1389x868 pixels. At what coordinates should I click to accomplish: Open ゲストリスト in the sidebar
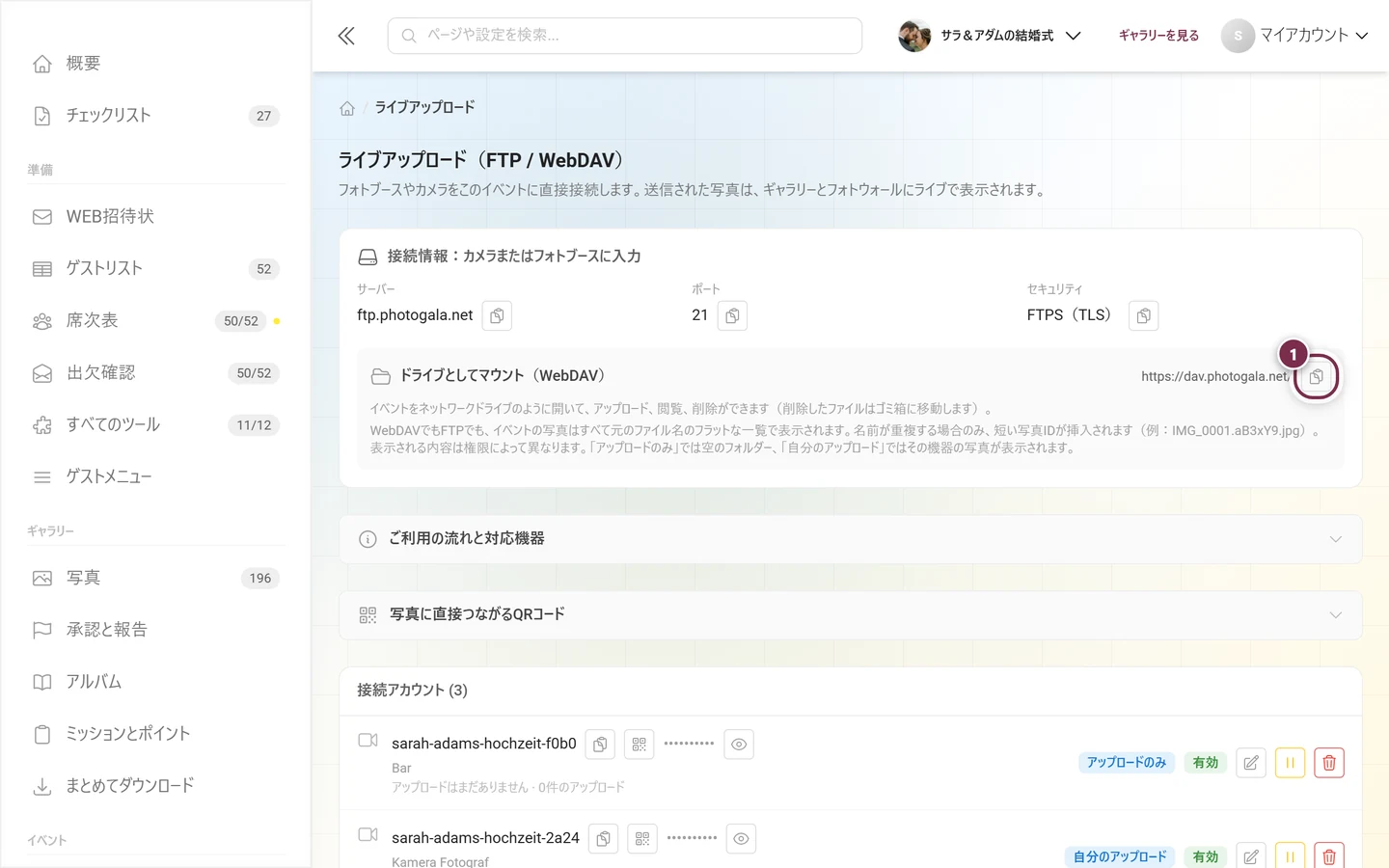click(155, 269)
